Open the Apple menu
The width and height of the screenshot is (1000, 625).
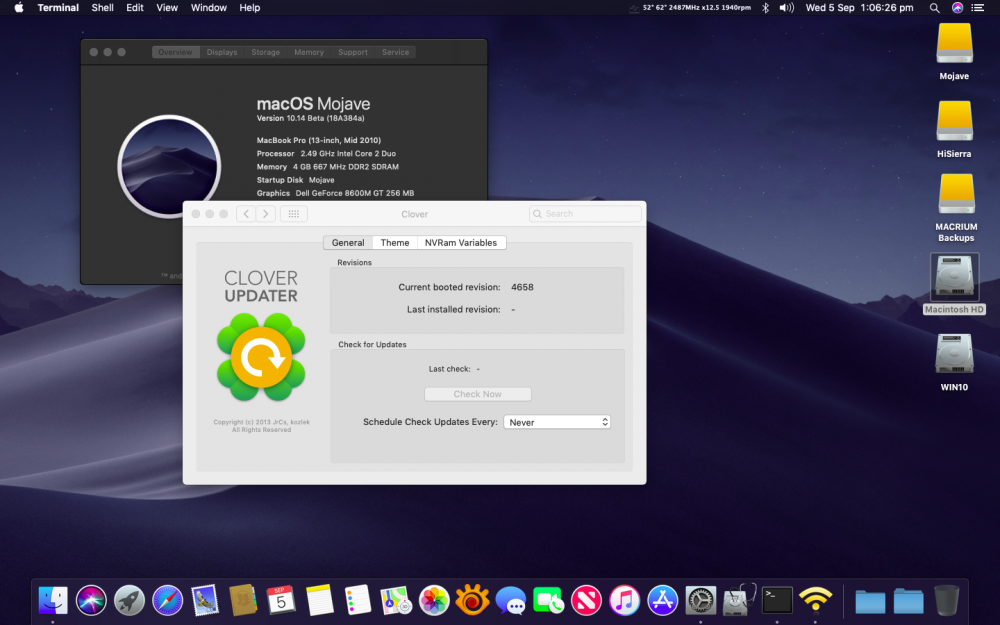(x=18, y=8)
